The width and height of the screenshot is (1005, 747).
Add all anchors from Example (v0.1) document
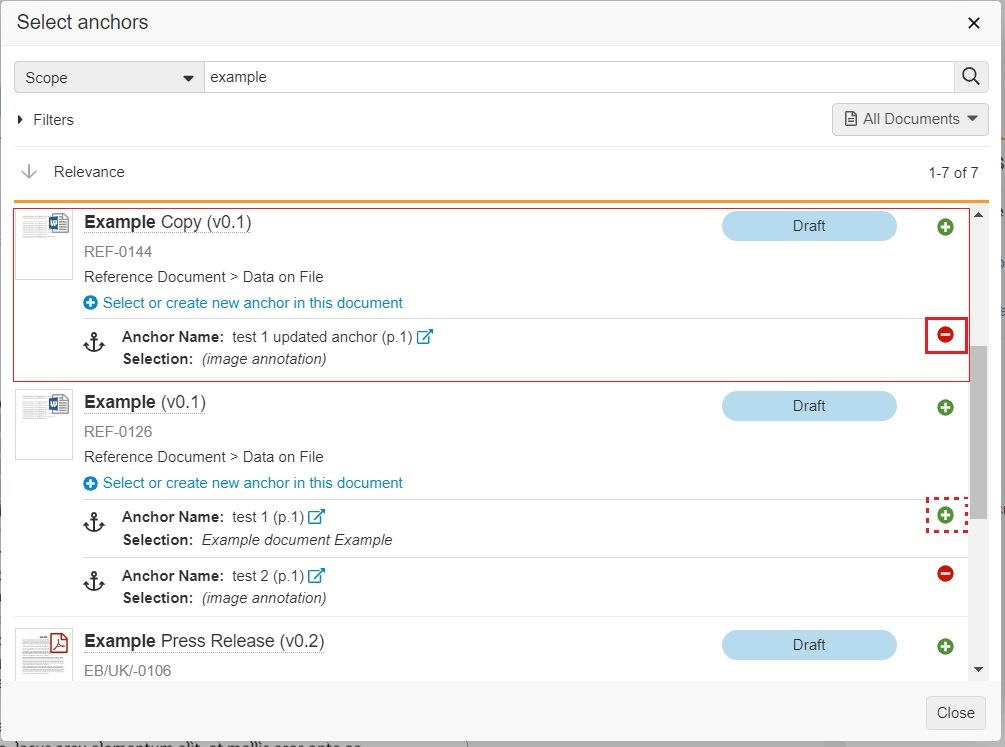(945, 407)
